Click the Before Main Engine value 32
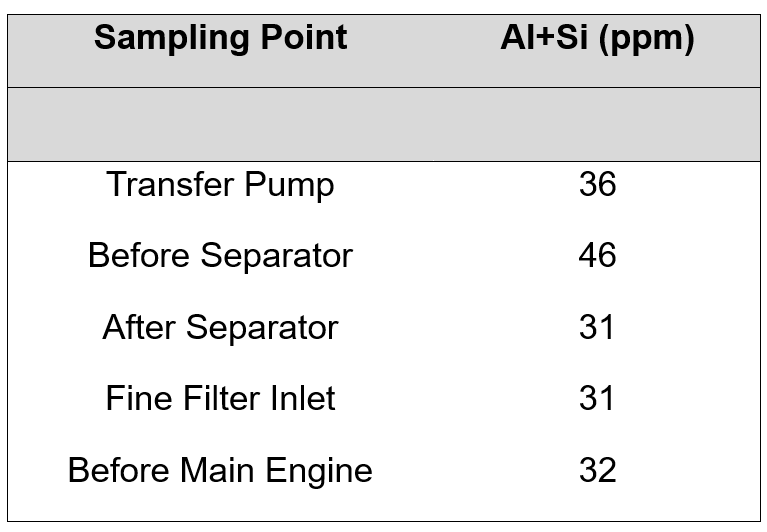Image resolution: width=767 pixels, height=532 pixels. (597, 470)
